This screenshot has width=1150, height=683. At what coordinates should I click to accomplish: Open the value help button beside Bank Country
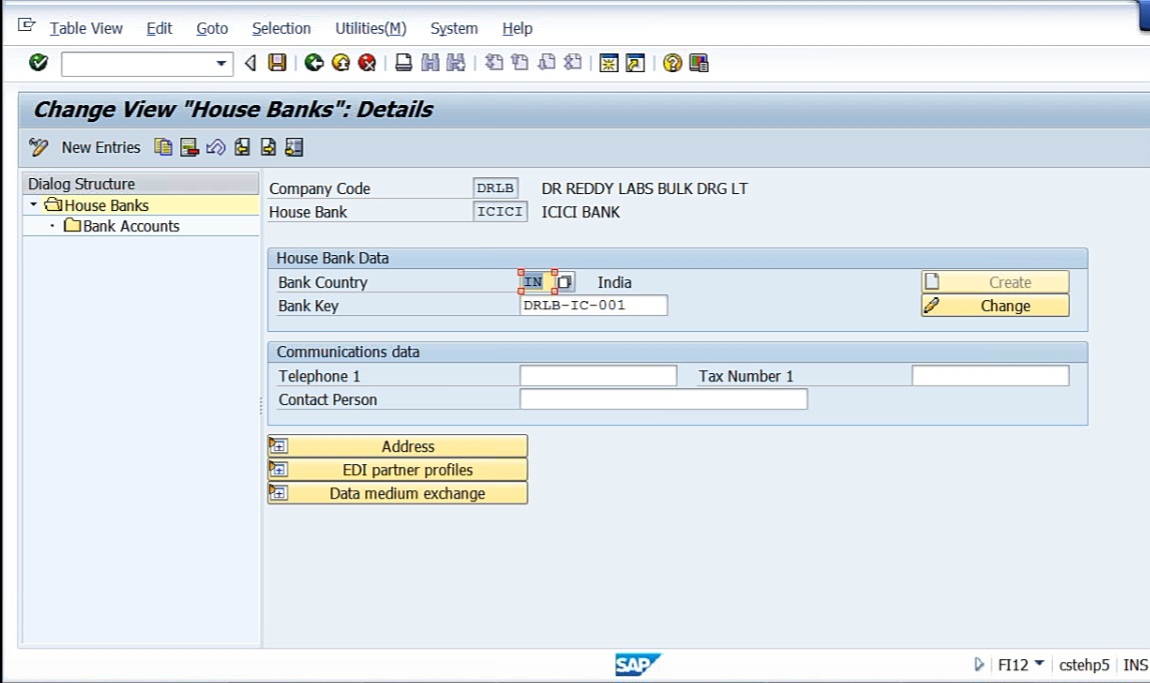coord(565,282)
